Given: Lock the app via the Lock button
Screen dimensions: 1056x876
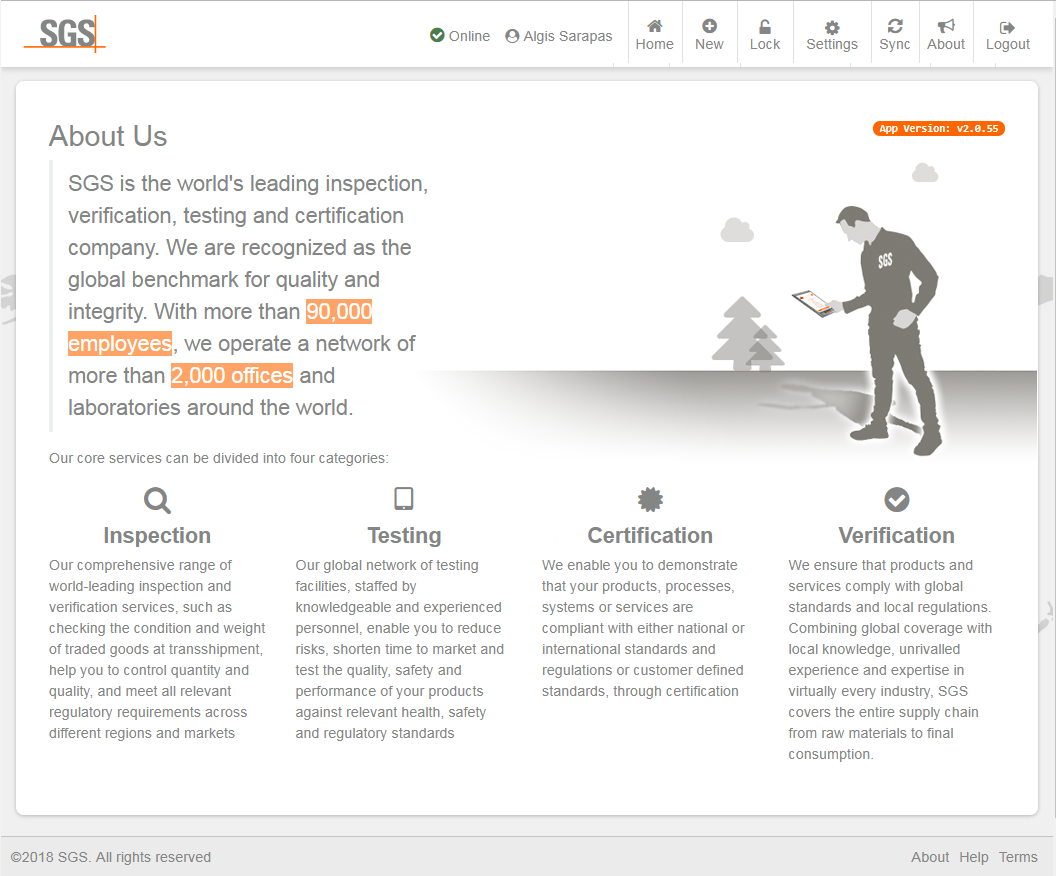Looking at the screenshot, I should [765, 35].
